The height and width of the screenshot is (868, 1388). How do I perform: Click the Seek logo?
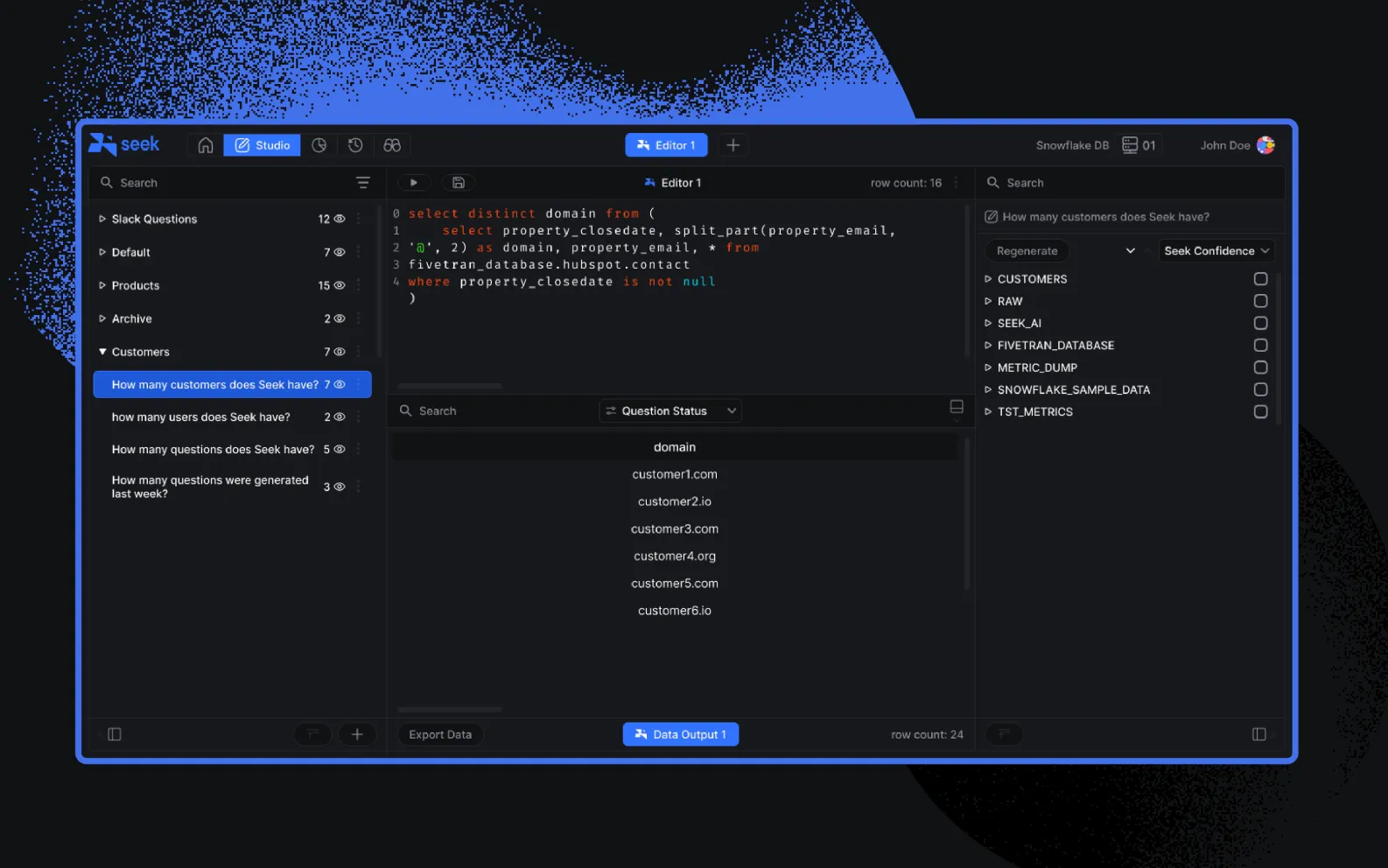124,144
